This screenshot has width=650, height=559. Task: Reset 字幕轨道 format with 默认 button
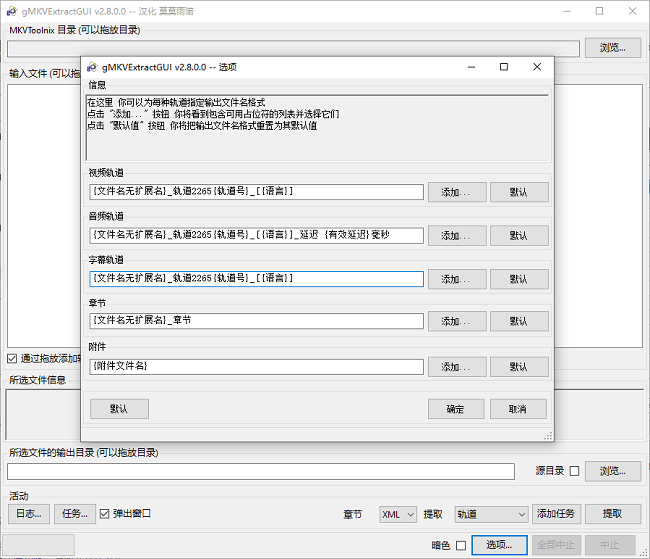click(519, 279)
